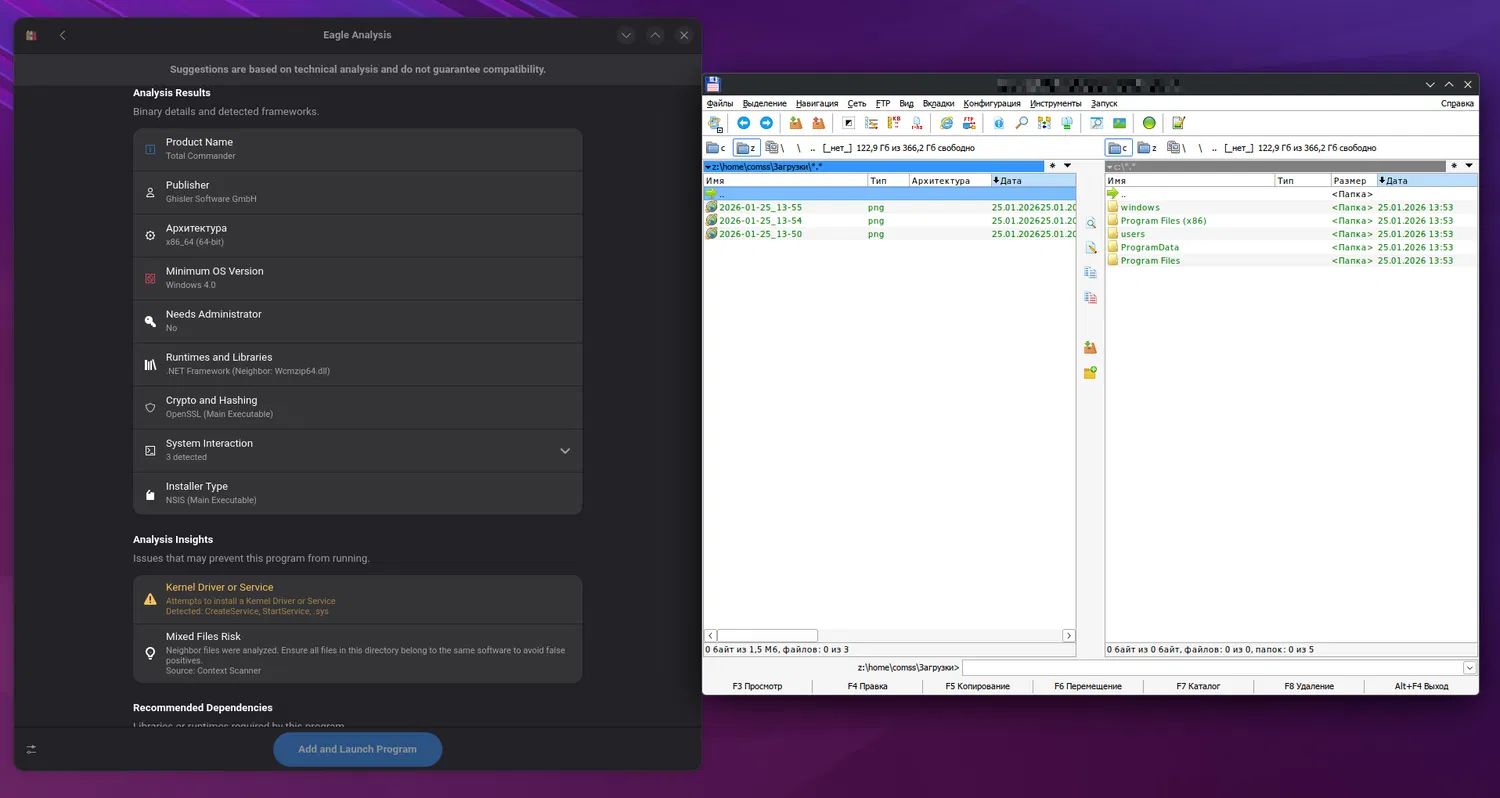The height and width of the screenshot is (798, 1500).
Task: Click the New folder icon between panels
Action: [1090, 373]
